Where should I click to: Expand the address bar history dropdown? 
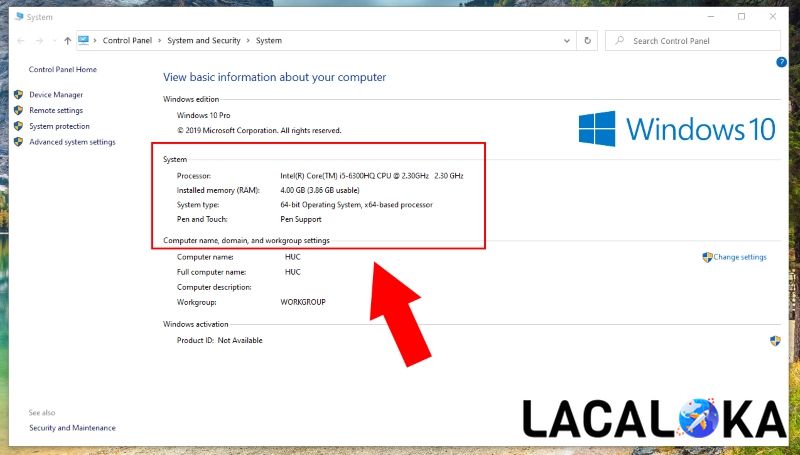point(566,41)
